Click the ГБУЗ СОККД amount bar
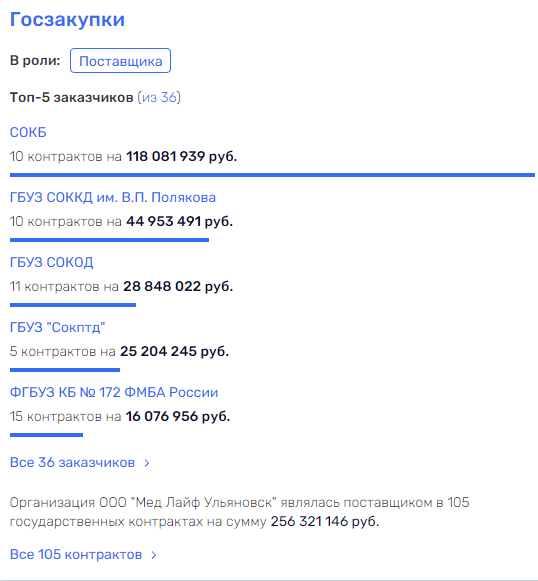The height and width of the screenshot is (581, 538). 109,240
